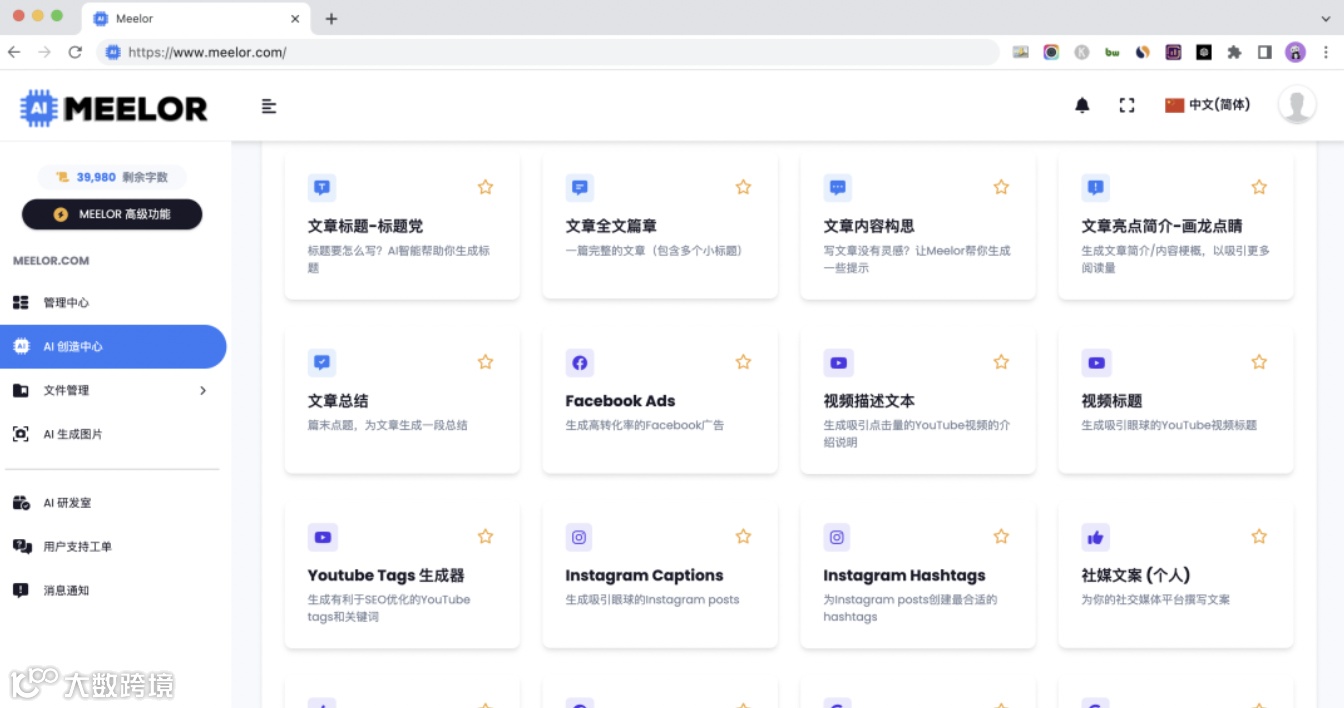
Task: Favorite the 视频描述文本 template star
Action: click(1001, 362)
